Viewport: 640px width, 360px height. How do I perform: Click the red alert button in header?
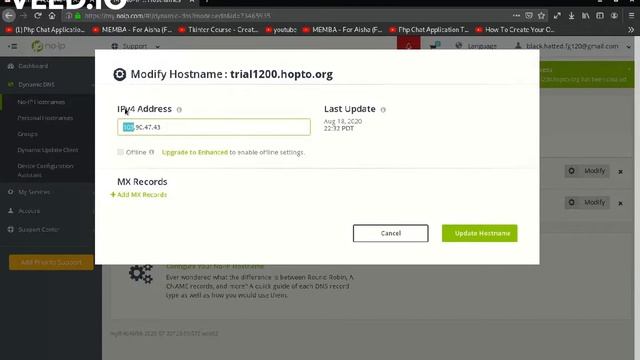(x=409, y=44)
